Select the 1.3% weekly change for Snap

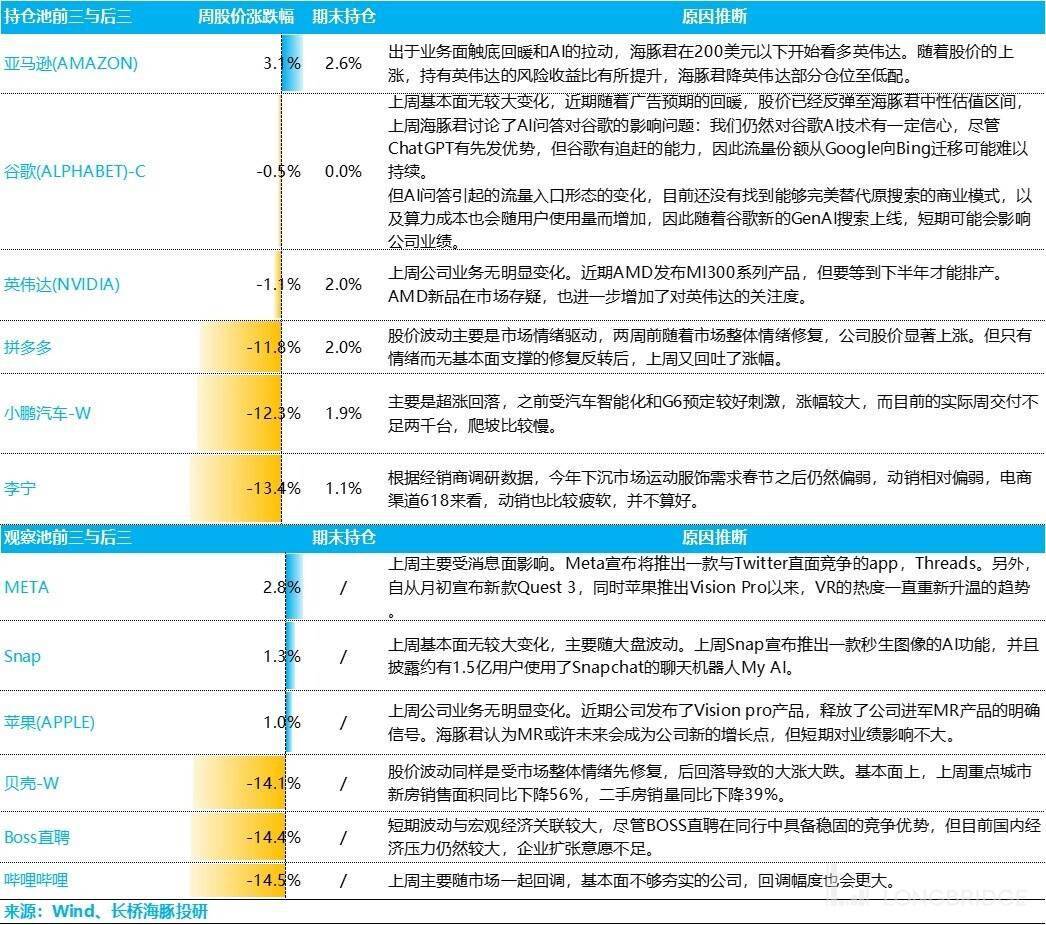pyautogui.click(x=282, y=656)
